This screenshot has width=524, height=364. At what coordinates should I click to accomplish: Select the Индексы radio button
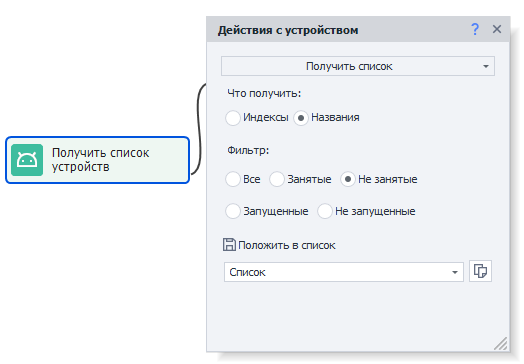[x=233, y=118]
